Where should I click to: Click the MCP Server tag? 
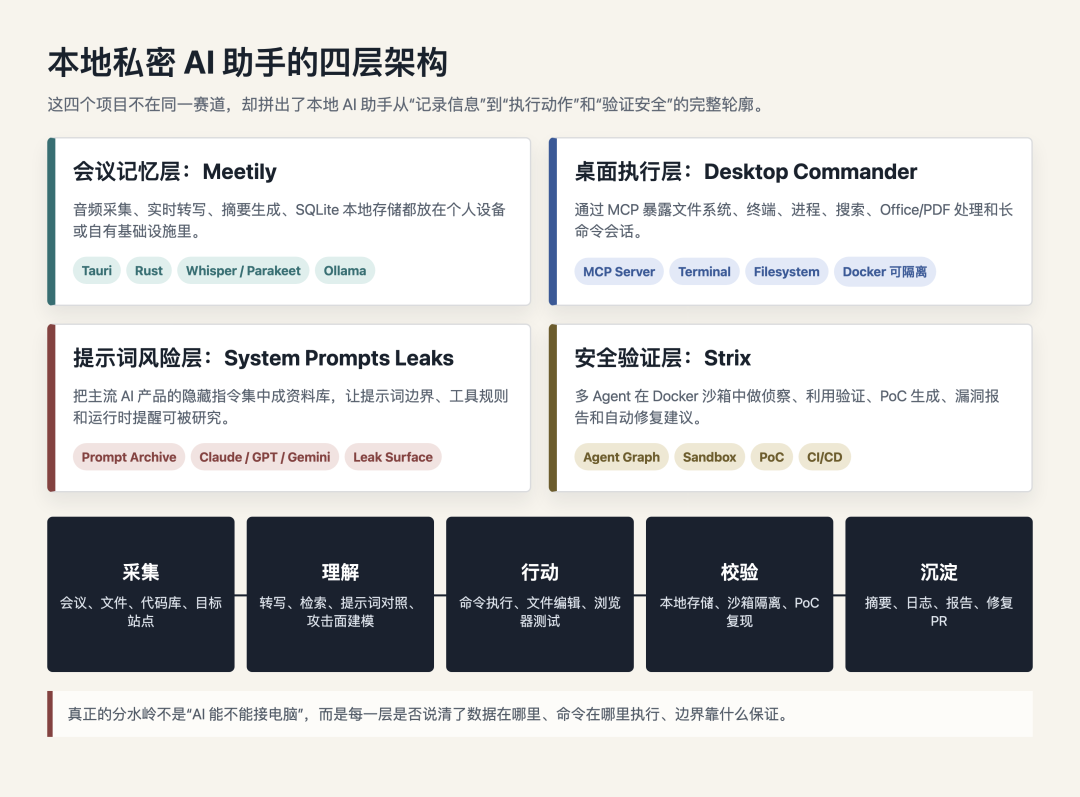pos(619,271)
